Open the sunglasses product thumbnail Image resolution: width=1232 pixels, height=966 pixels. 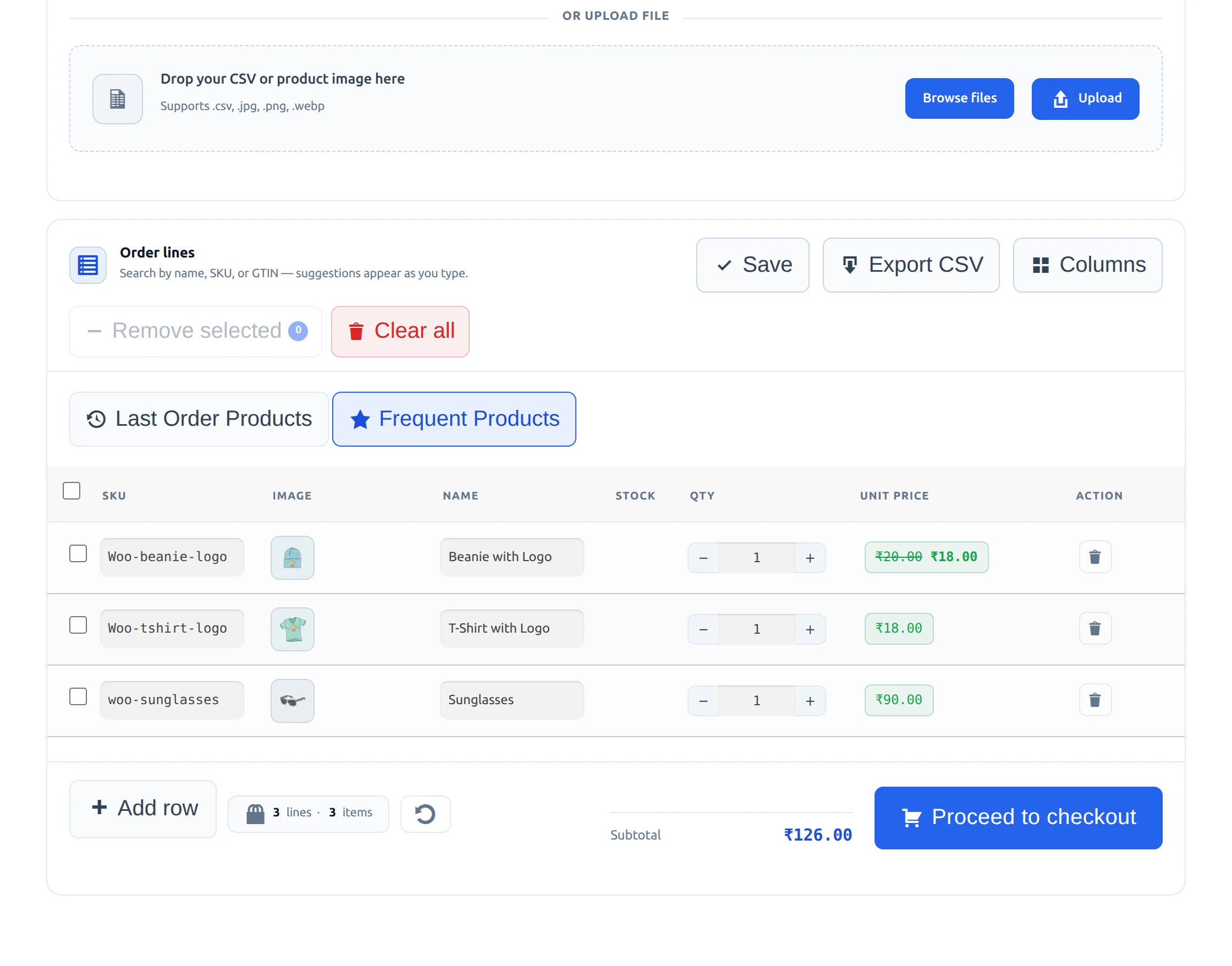pos(292,700)
